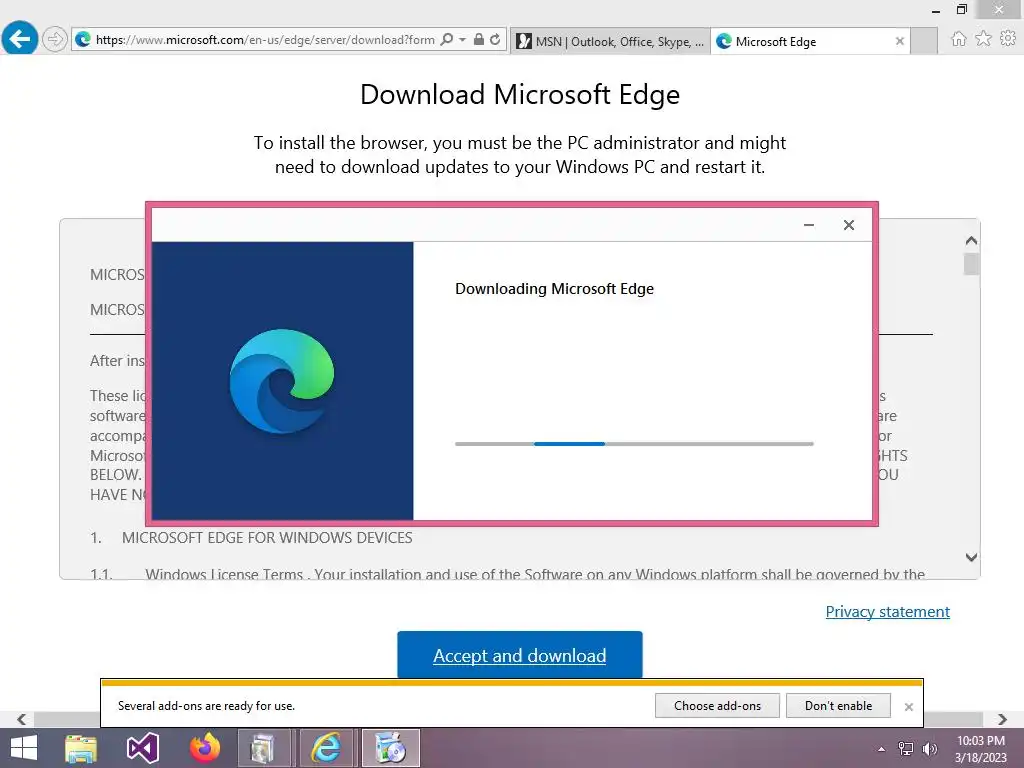Click the network tray icon
This screenshot has width=1024, height=768.
pyautogui.click(x=905, y=749)
